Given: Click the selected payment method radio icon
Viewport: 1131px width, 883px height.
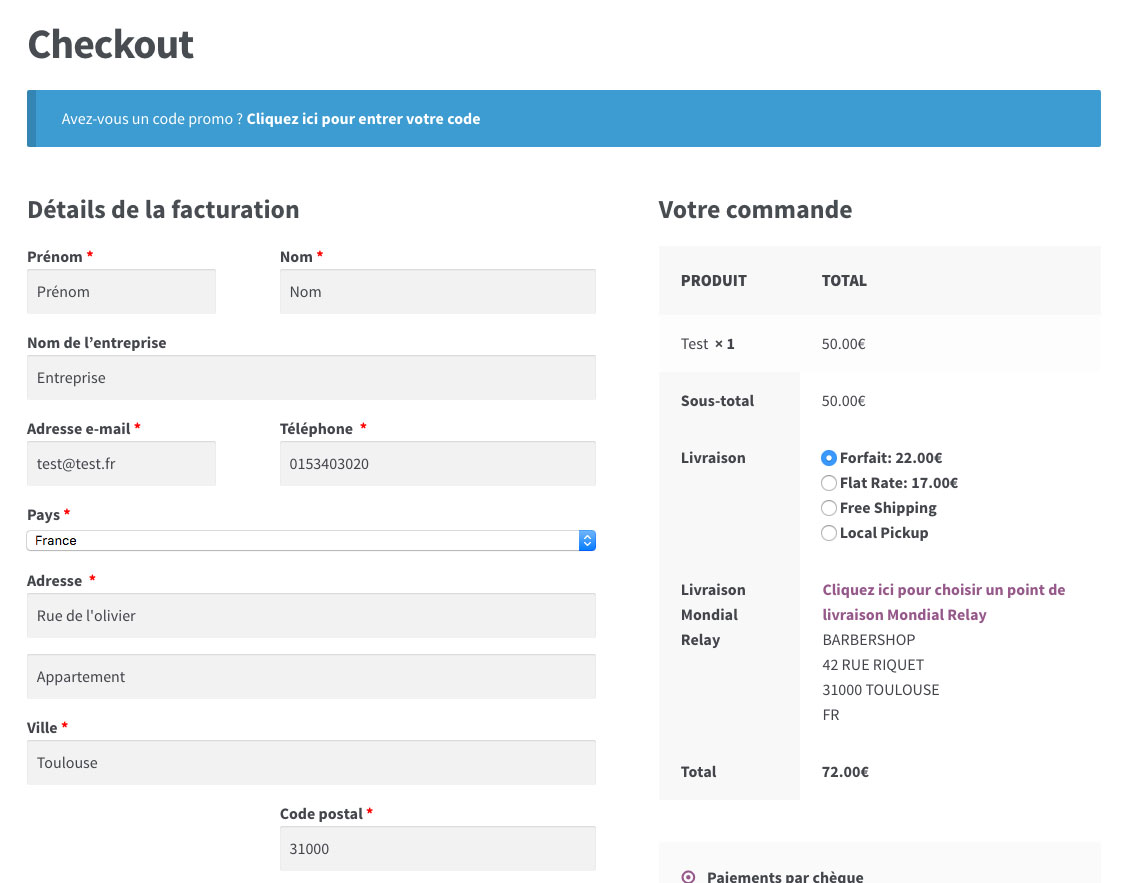Looking at the screenshot, I should coord(687,874).
